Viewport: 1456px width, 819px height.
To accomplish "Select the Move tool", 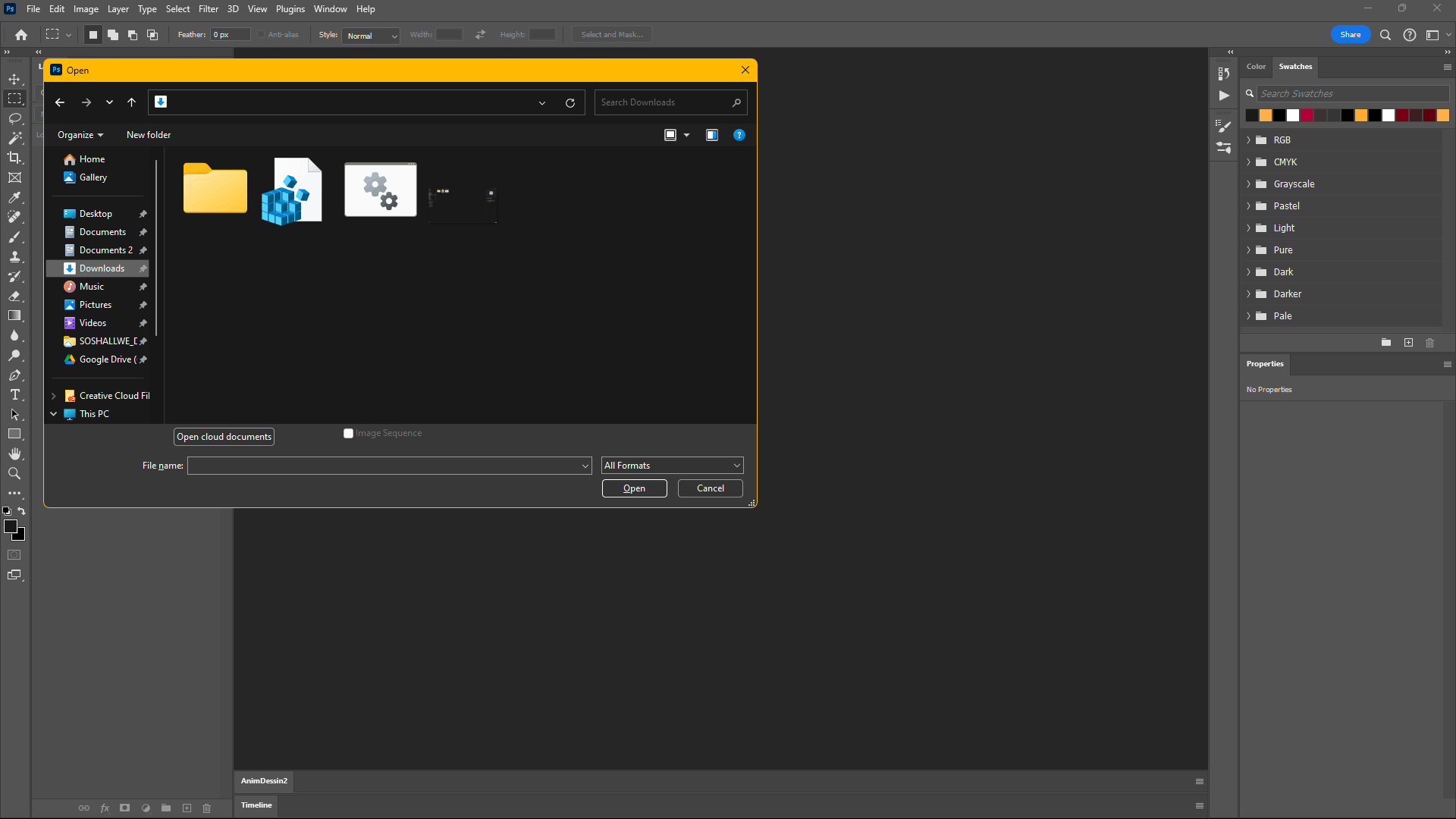I will tap(14, 79).
